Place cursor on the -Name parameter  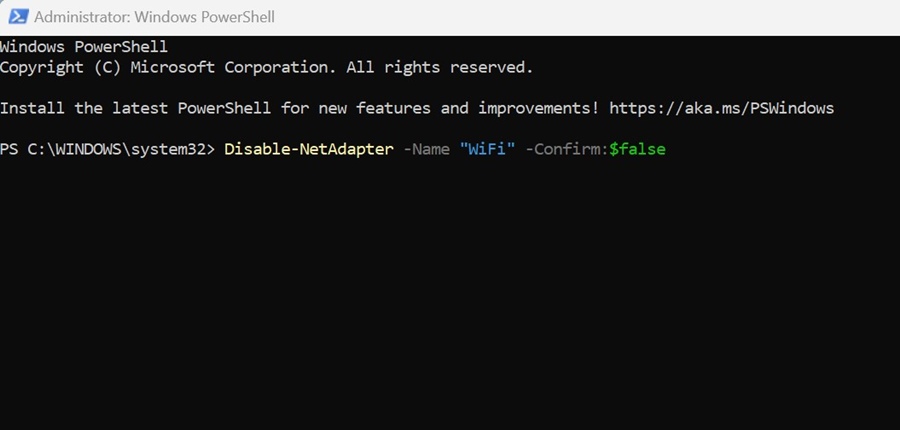pyautogui.click(x=426, y=149)
